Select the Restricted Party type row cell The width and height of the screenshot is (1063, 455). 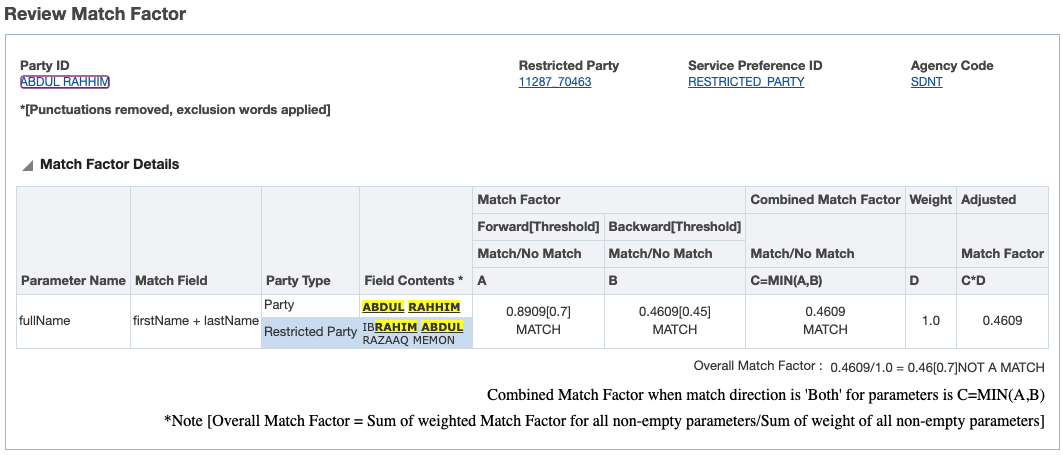[310, 331]
